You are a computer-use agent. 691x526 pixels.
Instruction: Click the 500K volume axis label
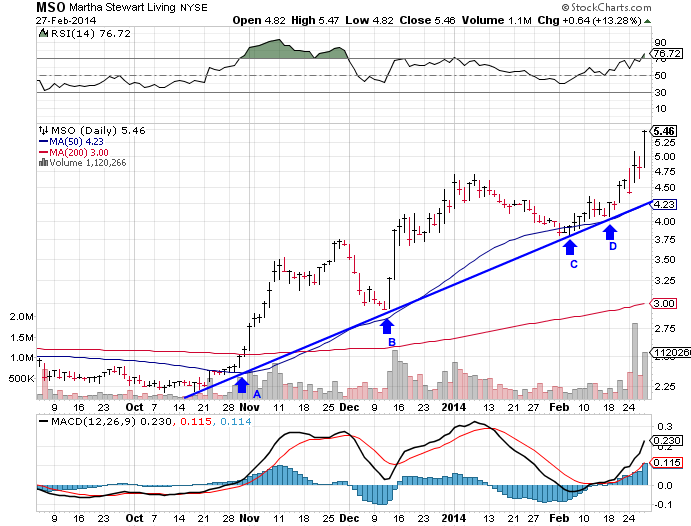[21, 379]
